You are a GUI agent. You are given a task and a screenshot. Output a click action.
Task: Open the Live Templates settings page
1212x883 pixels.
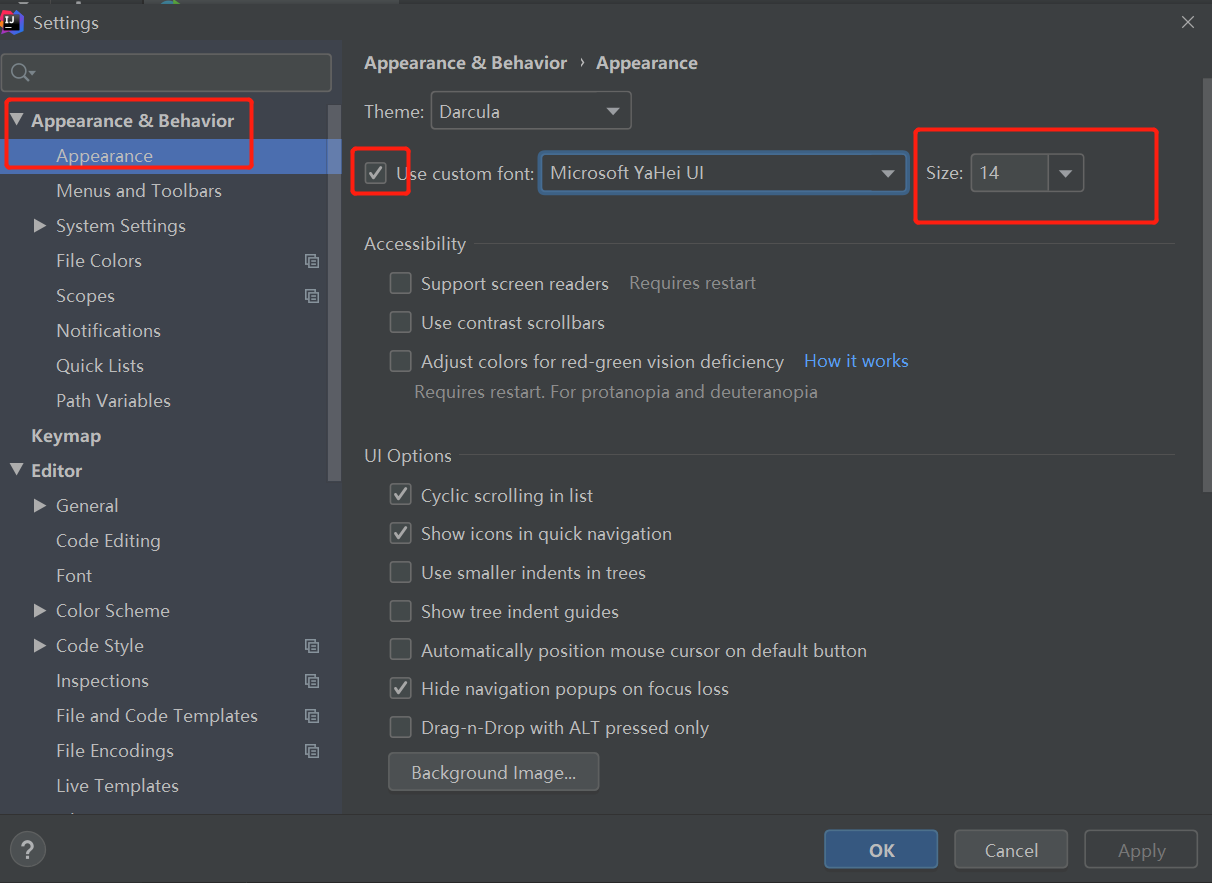[117, 786]
